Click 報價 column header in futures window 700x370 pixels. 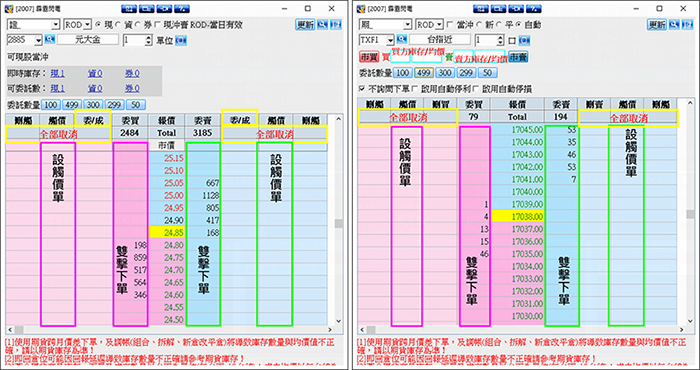(x=517, y=104)
